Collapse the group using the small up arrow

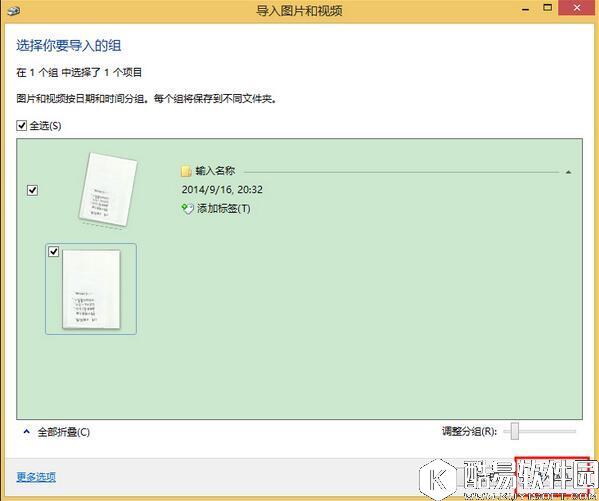coord(568,172)
